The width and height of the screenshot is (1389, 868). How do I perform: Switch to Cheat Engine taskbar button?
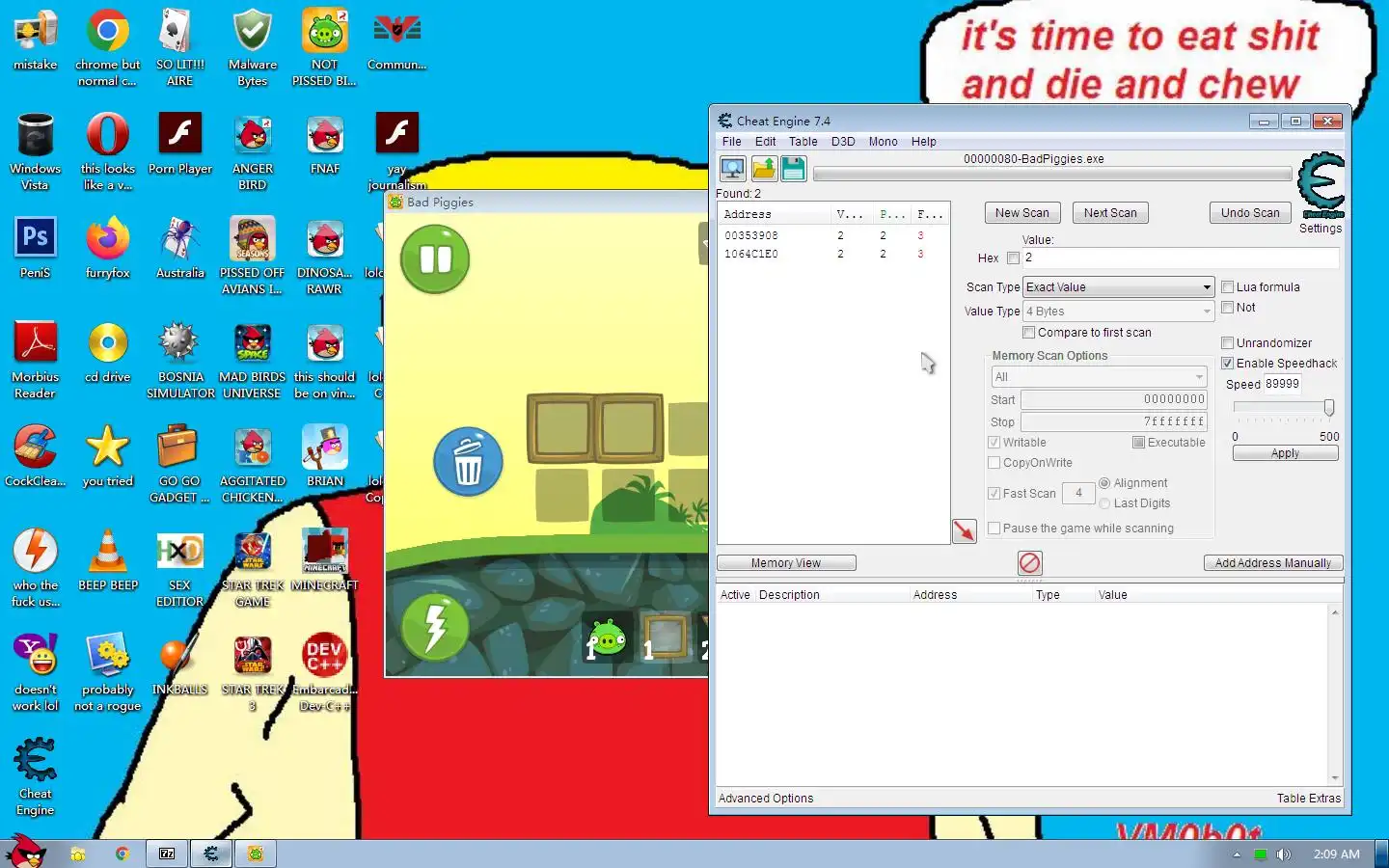click(x=211, y=854)
